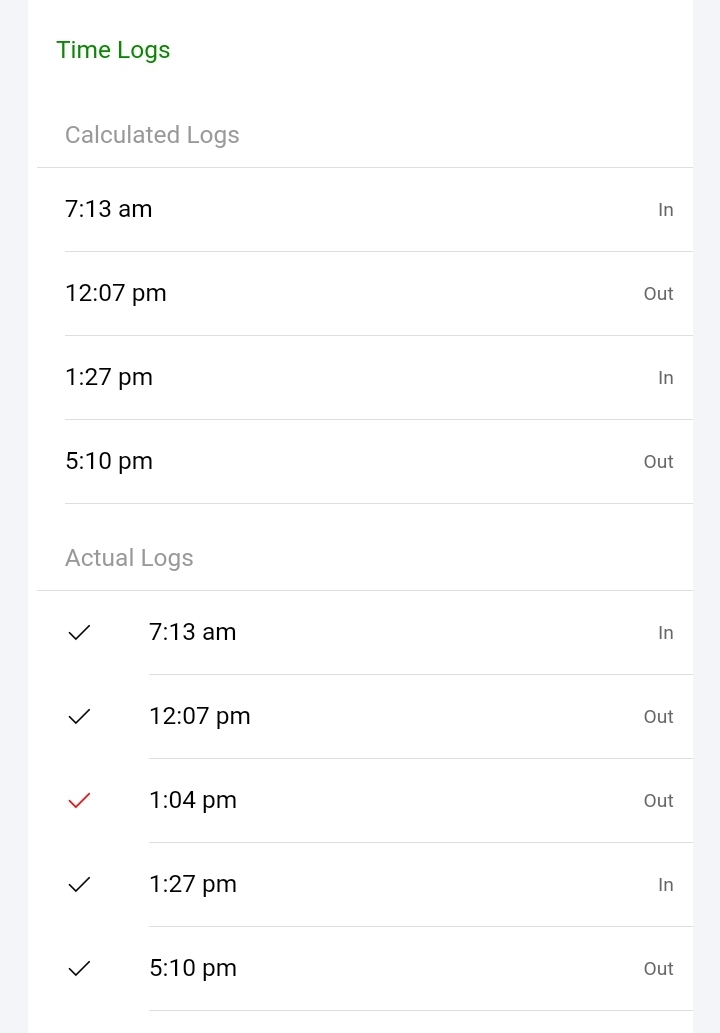720x1033 pixels.
Task: Select the Actual Logs header
Action: point(129,558)
